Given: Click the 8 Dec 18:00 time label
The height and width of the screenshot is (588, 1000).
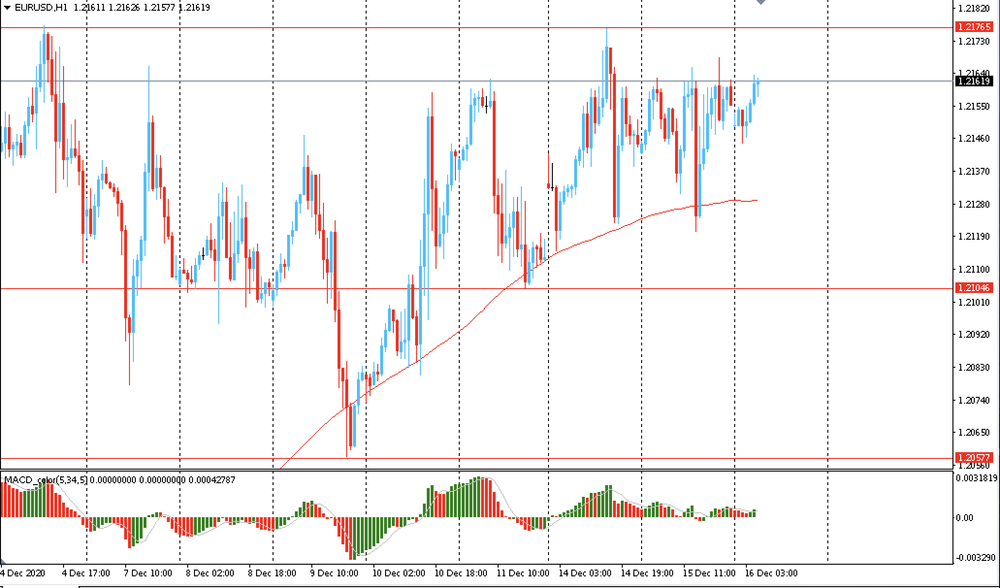Looking at the screenshot, I should pos(272,573).
